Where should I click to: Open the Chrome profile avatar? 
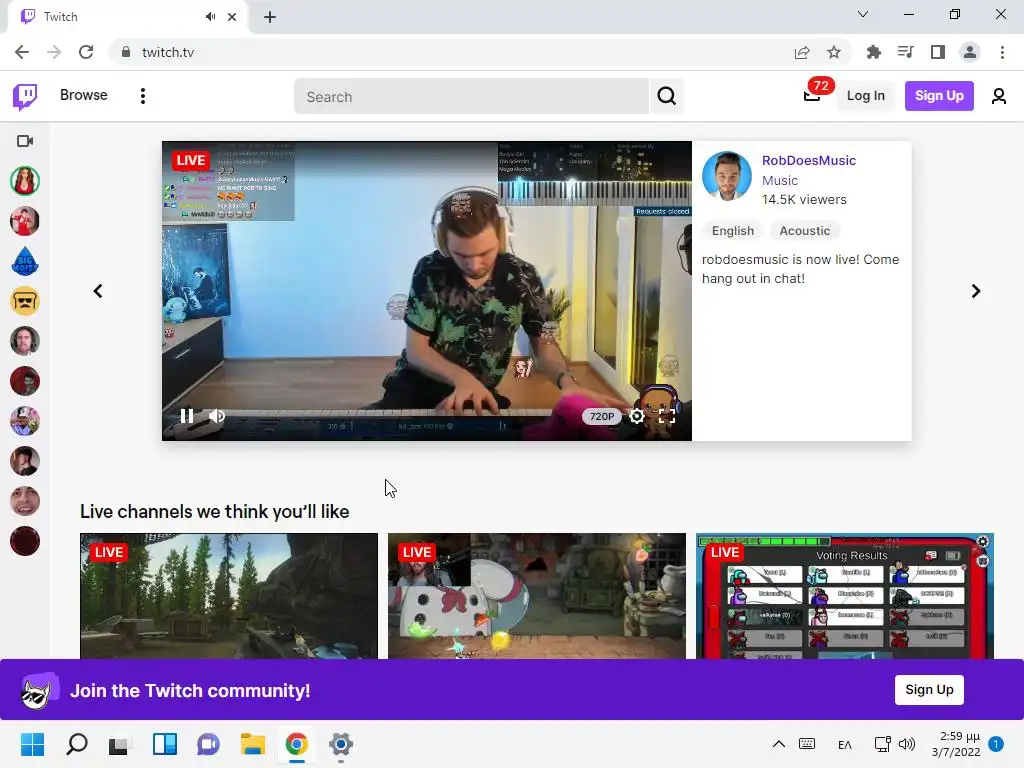point(970,52)
